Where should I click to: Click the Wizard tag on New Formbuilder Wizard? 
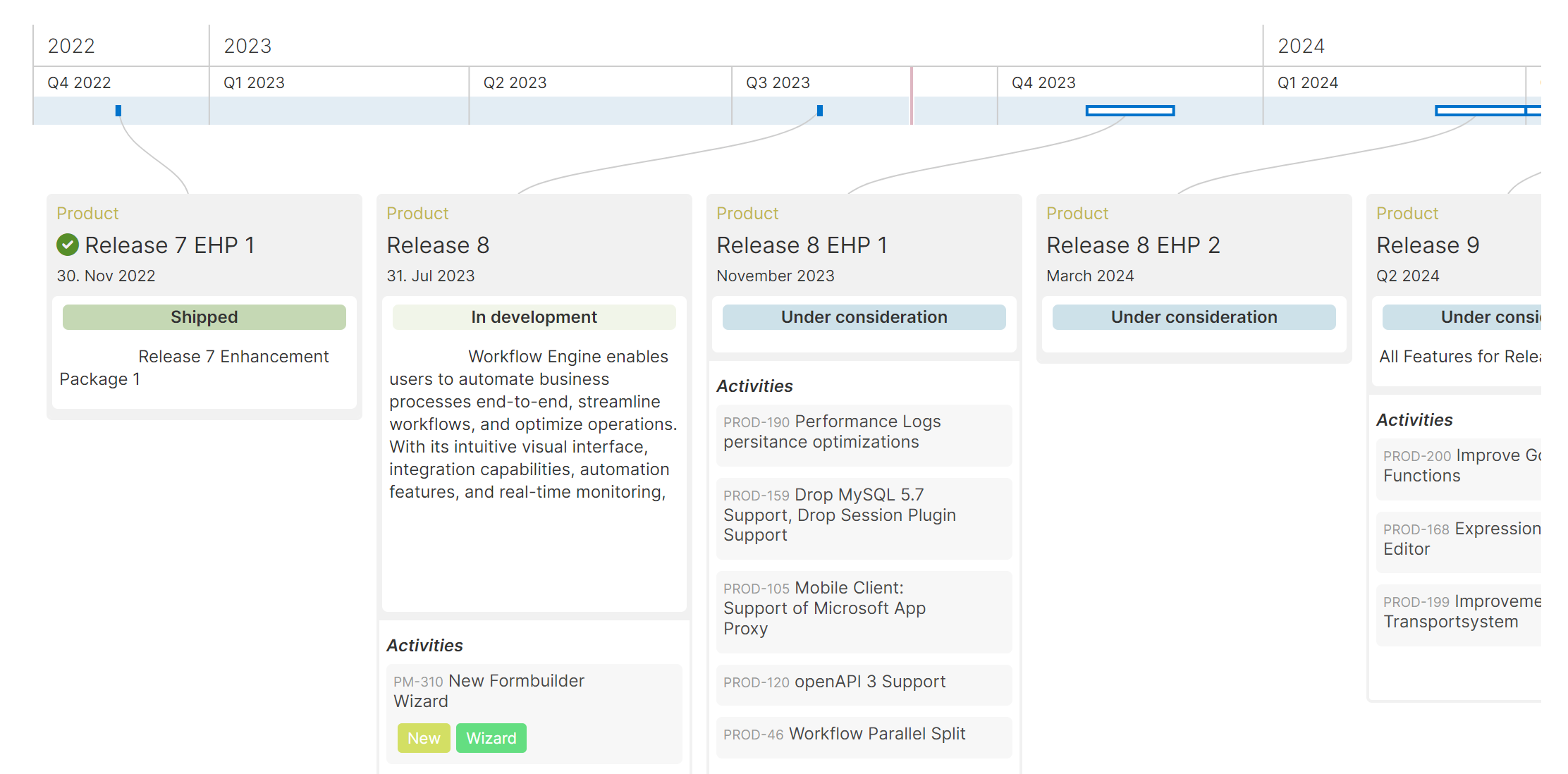coord(491,737)
